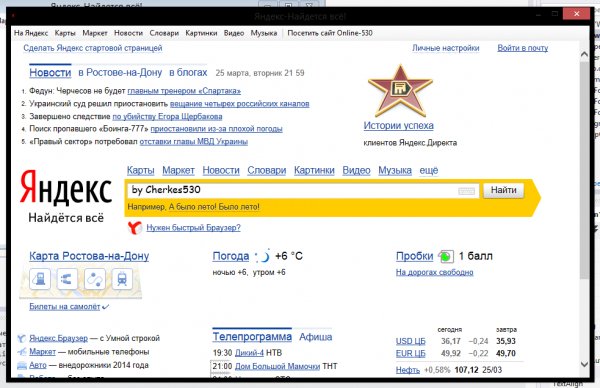This screenshot has height=388, width=600.
Task: Open Видео in top menu bar
Action: click(x=234, y=33)
